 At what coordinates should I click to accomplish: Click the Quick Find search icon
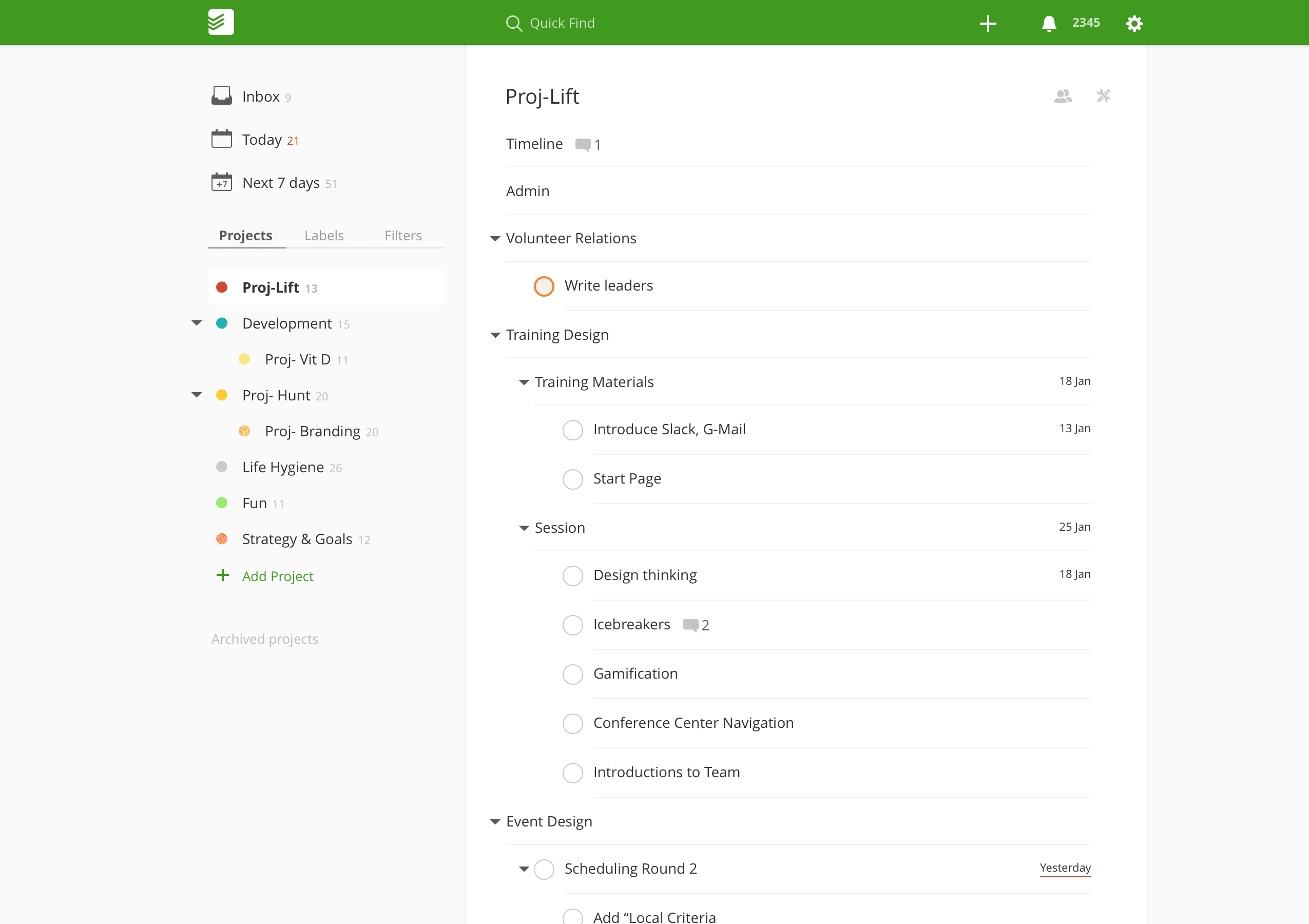(514, 23)
